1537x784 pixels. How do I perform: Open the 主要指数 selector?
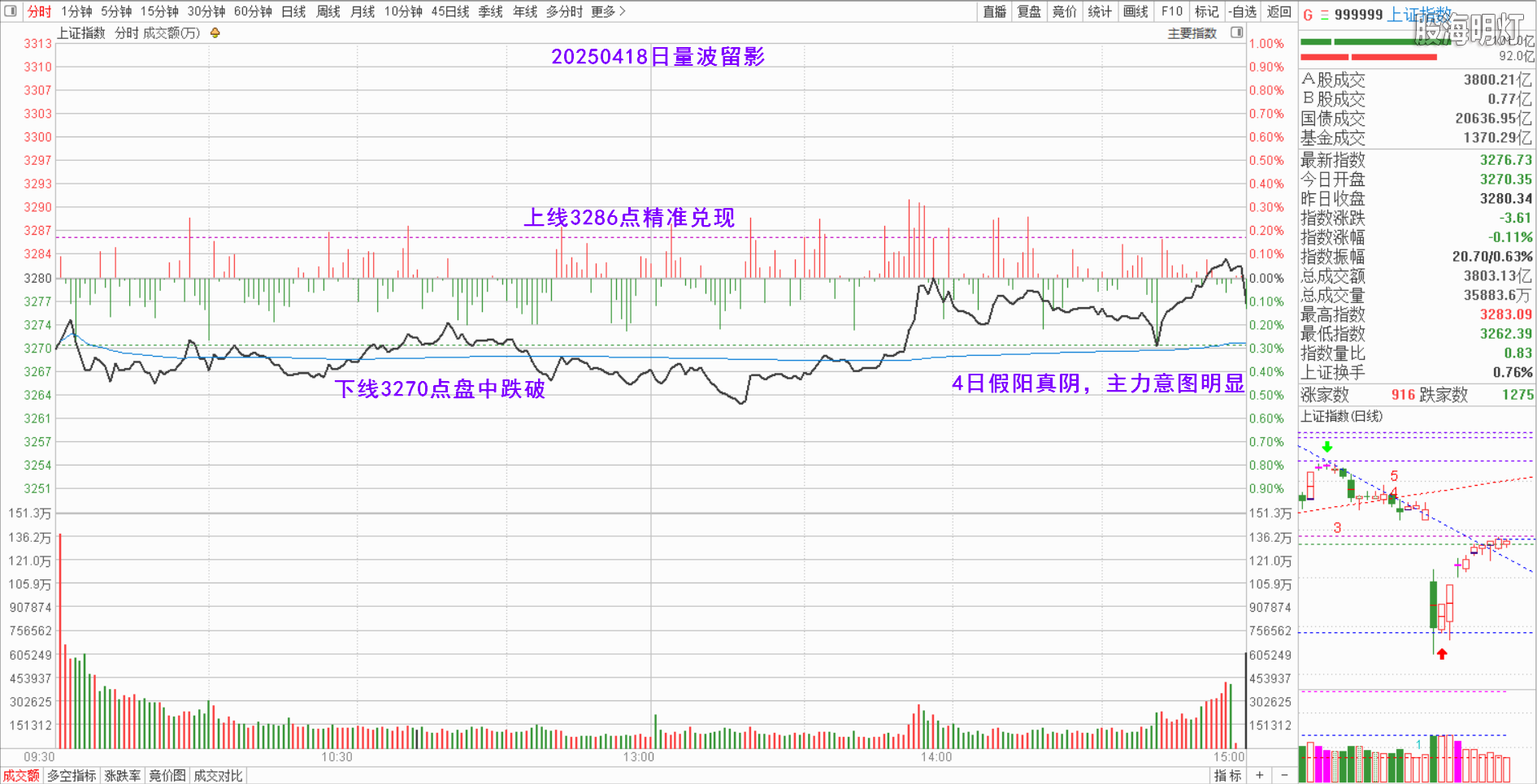[1192, 33]
